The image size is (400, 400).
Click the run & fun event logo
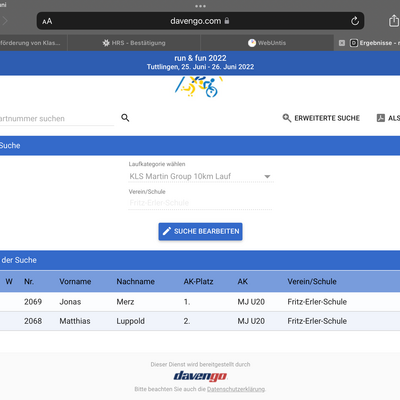click(199, 87)
